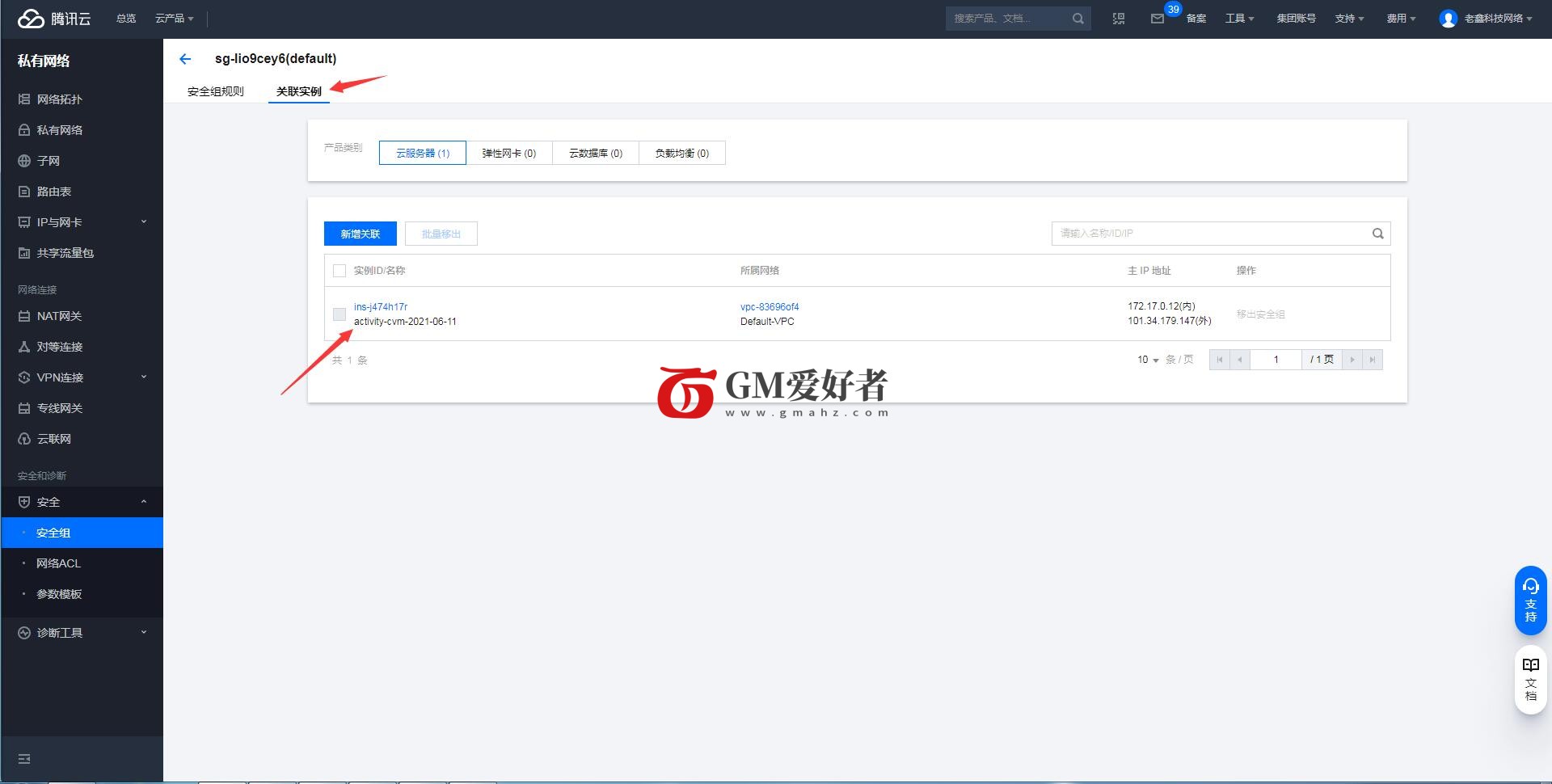The width and height of the screenshot is (1552, 784).
Task: Click the search magnifier in instance filter
Action: coord(1377,234)
